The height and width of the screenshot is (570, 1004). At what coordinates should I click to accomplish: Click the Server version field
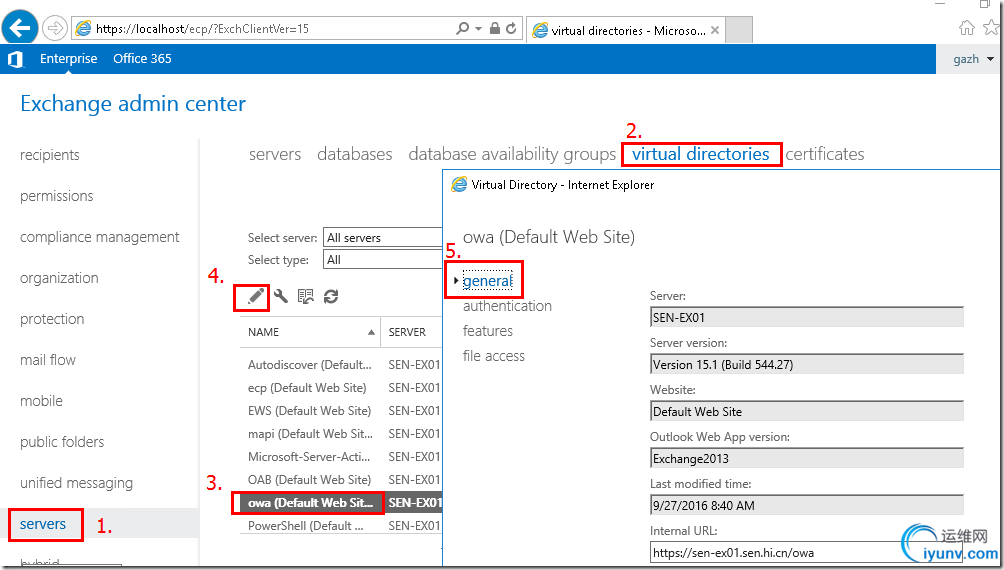pyautogui.click(x=806, y=364)
